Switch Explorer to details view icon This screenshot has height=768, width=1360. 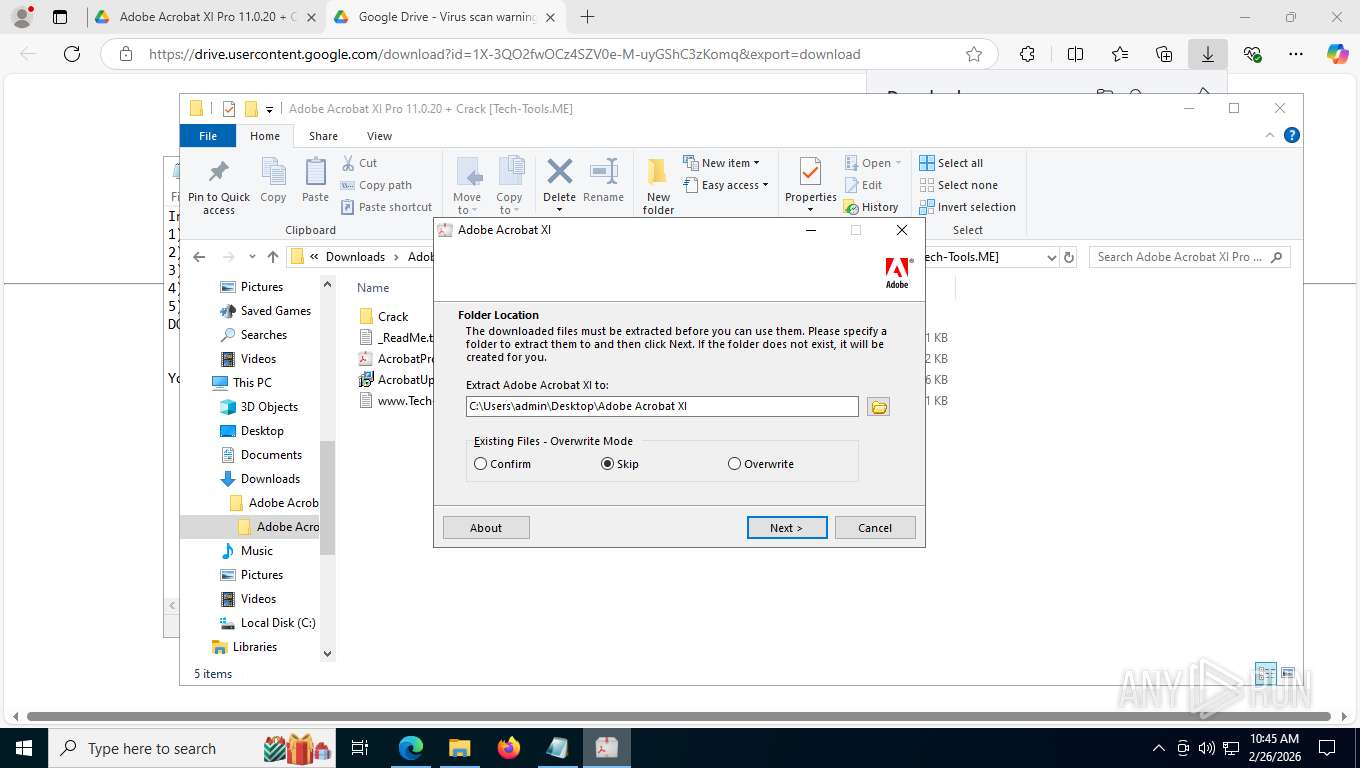click(1265, 673)
